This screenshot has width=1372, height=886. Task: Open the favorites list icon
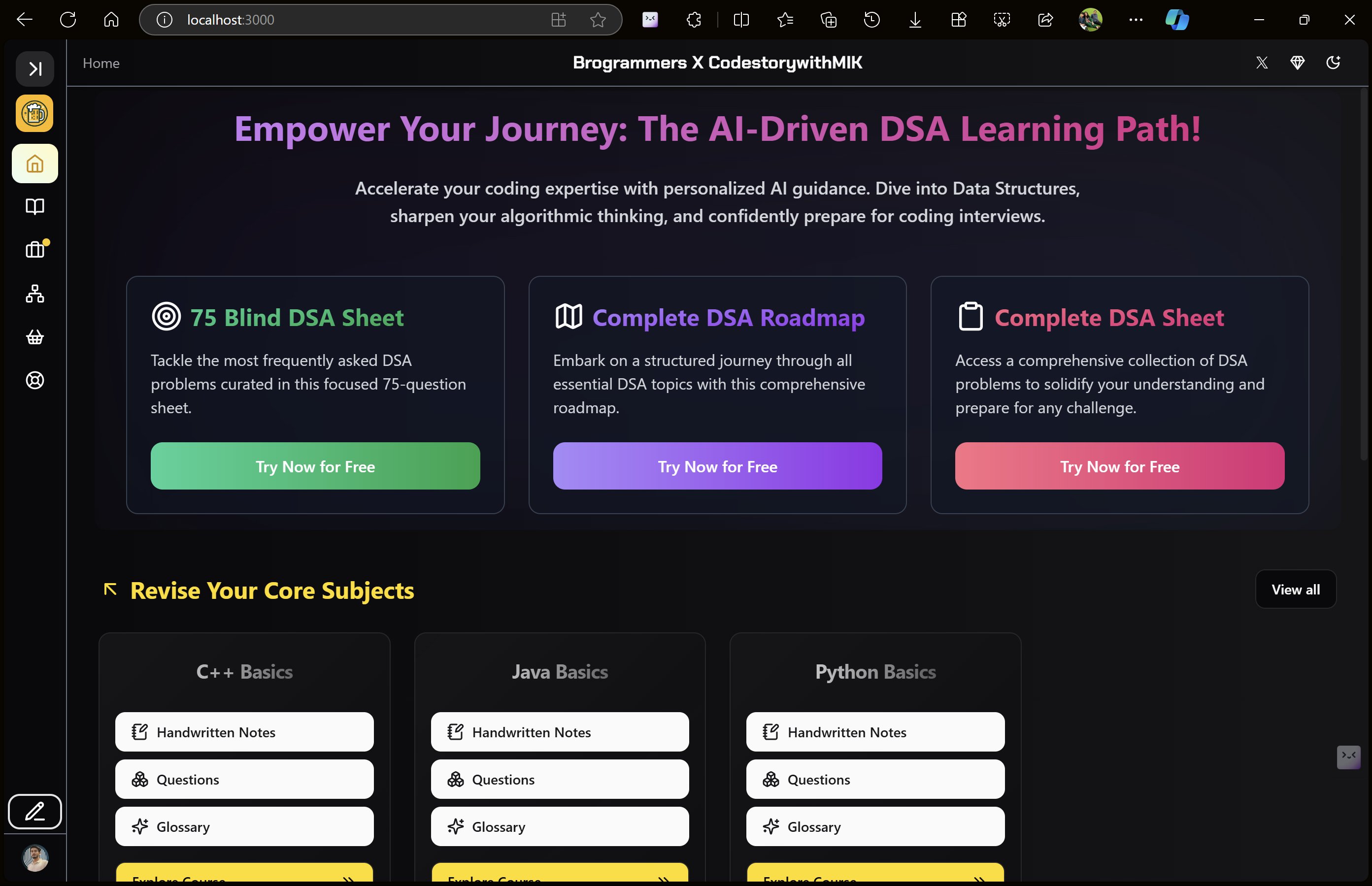[785, 20]
